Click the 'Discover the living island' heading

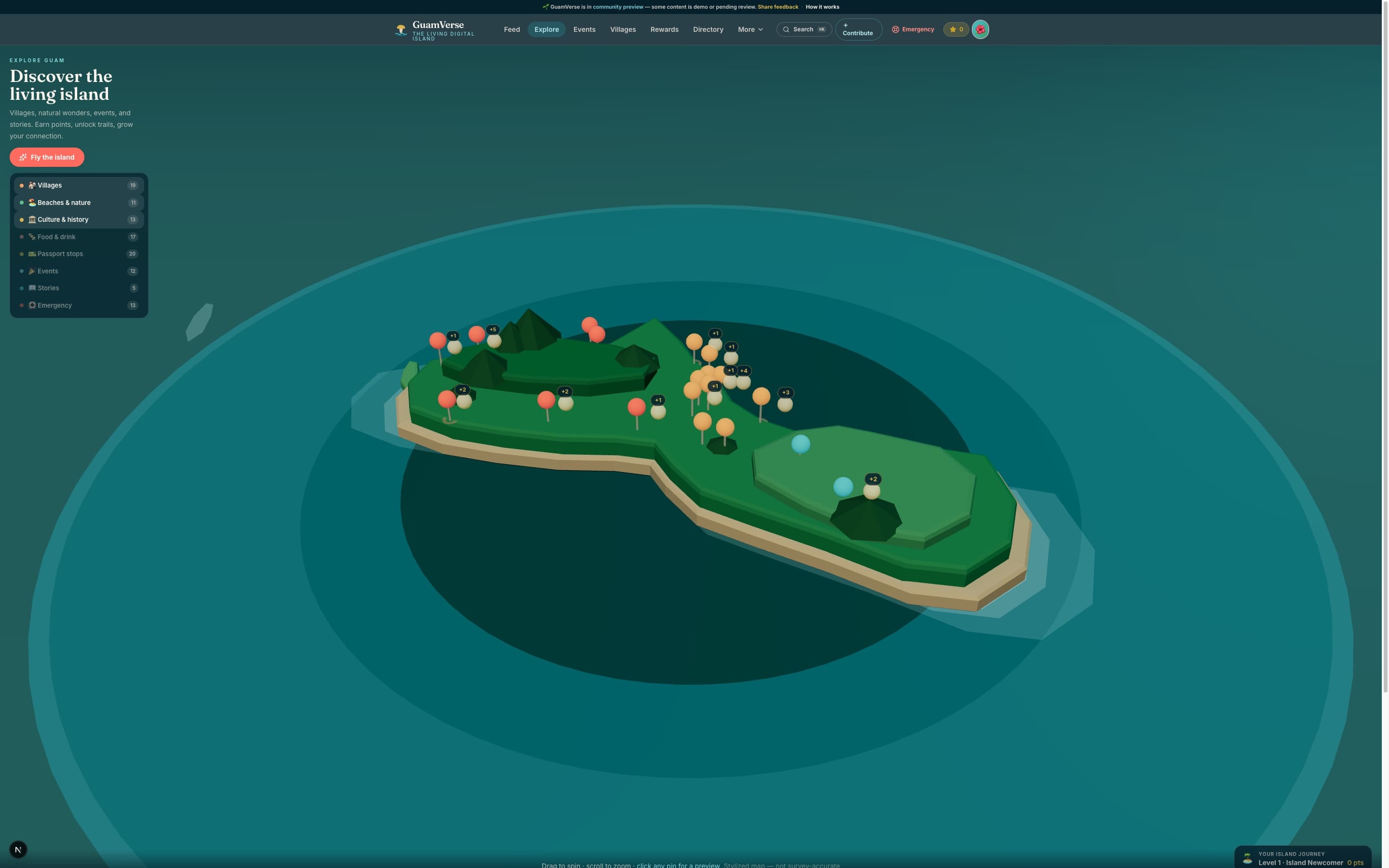61,85
